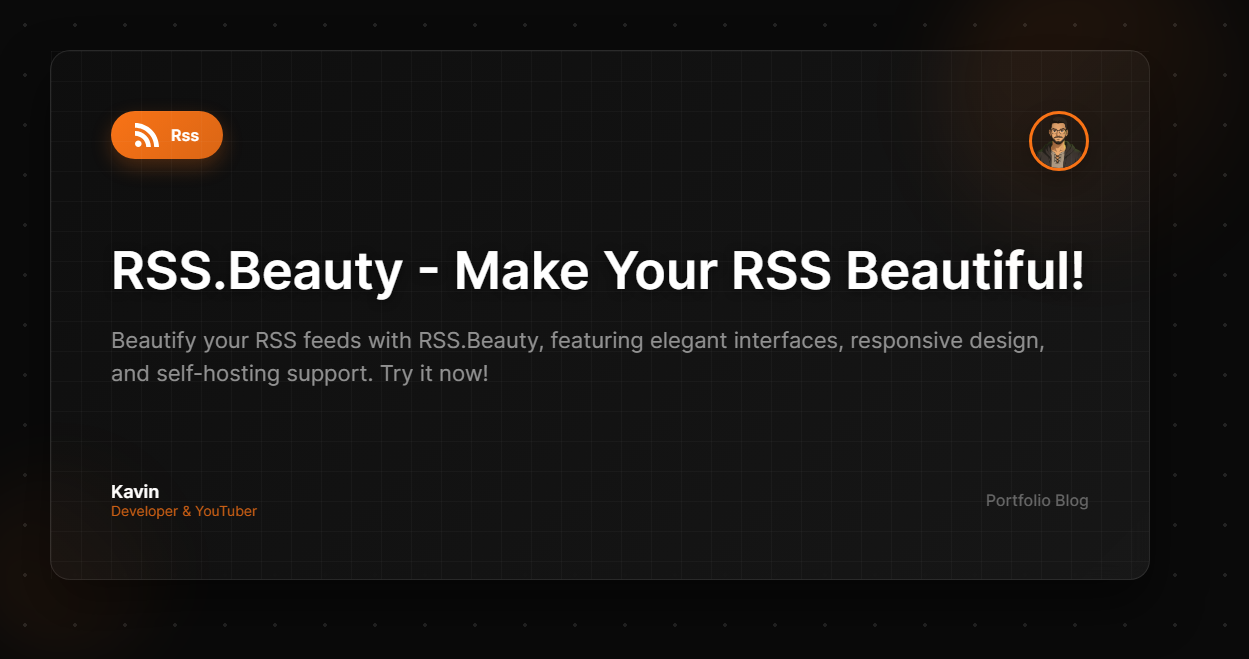Click the RSS feed icon in the badge
The height and width of the screenshot is (659, 1249).
[147, 135]
